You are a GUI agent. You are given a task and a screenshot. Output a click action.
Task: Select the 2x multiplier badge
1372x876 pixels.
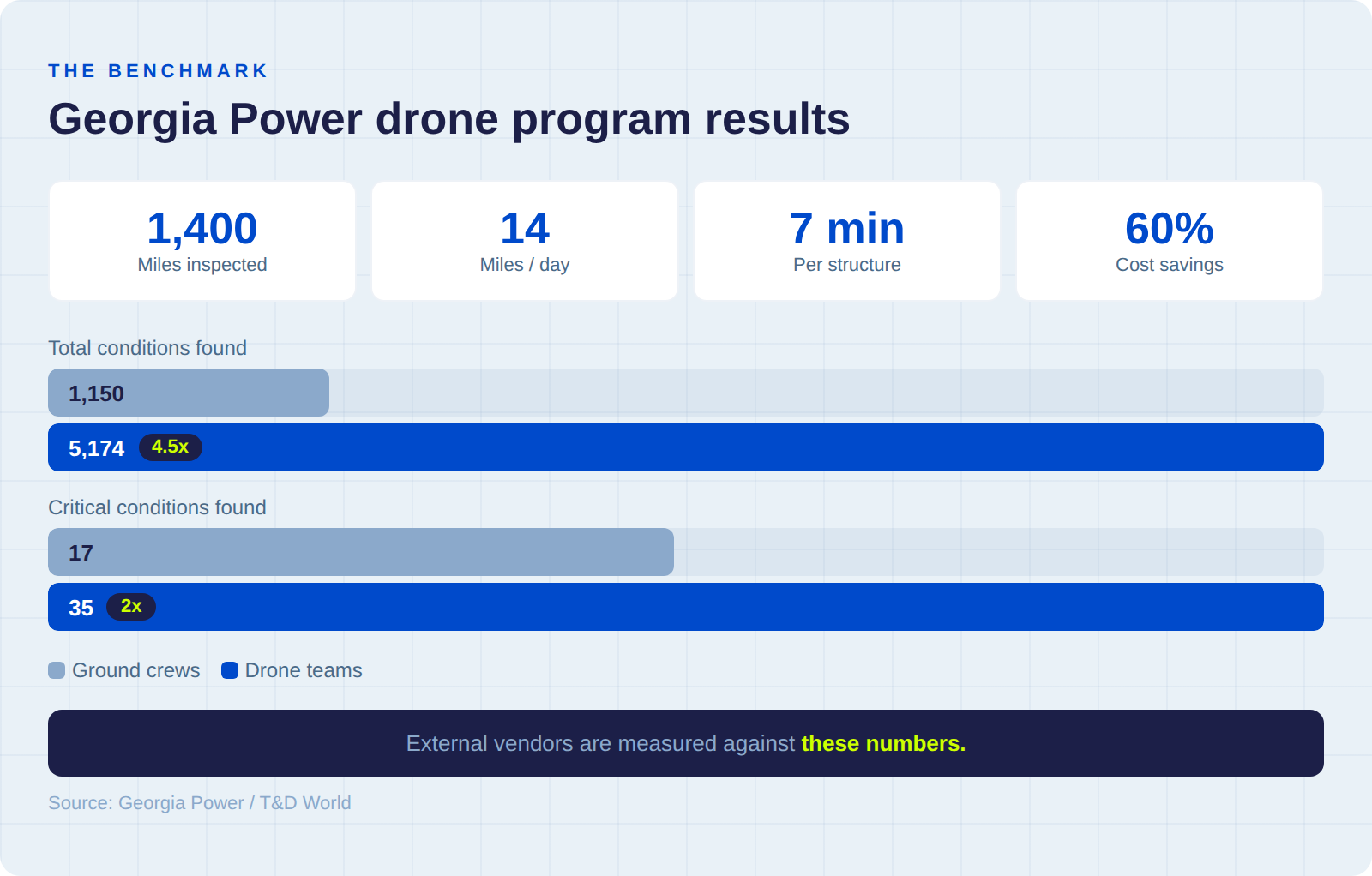[x=131, y=607]
